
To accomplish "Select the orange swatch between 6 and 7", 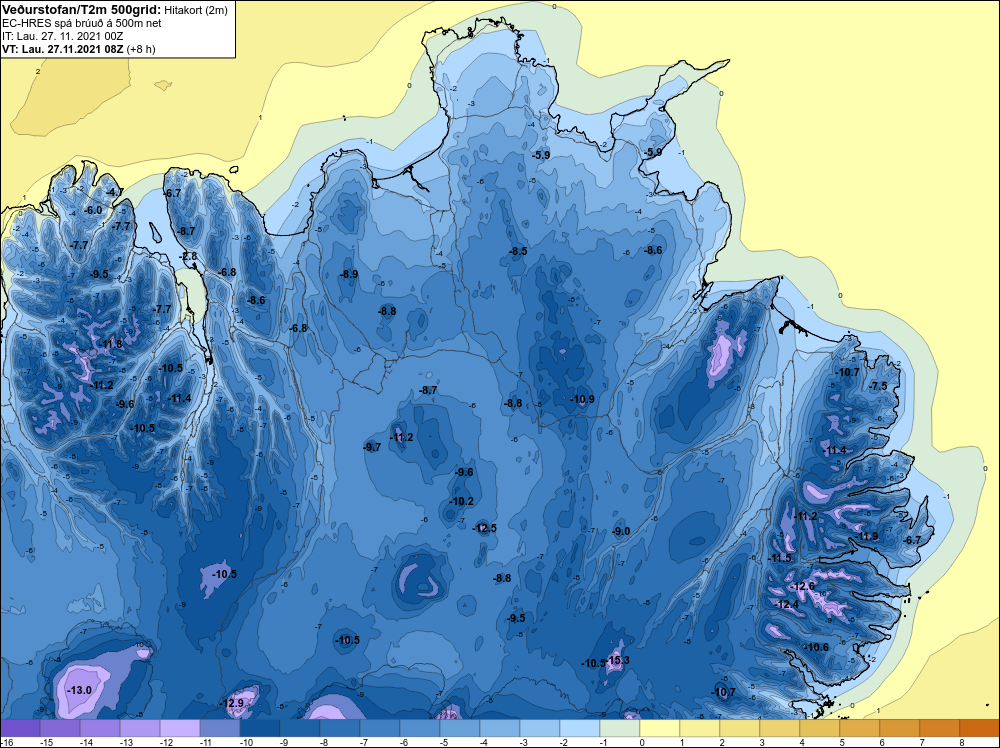I will coord(900,728).
